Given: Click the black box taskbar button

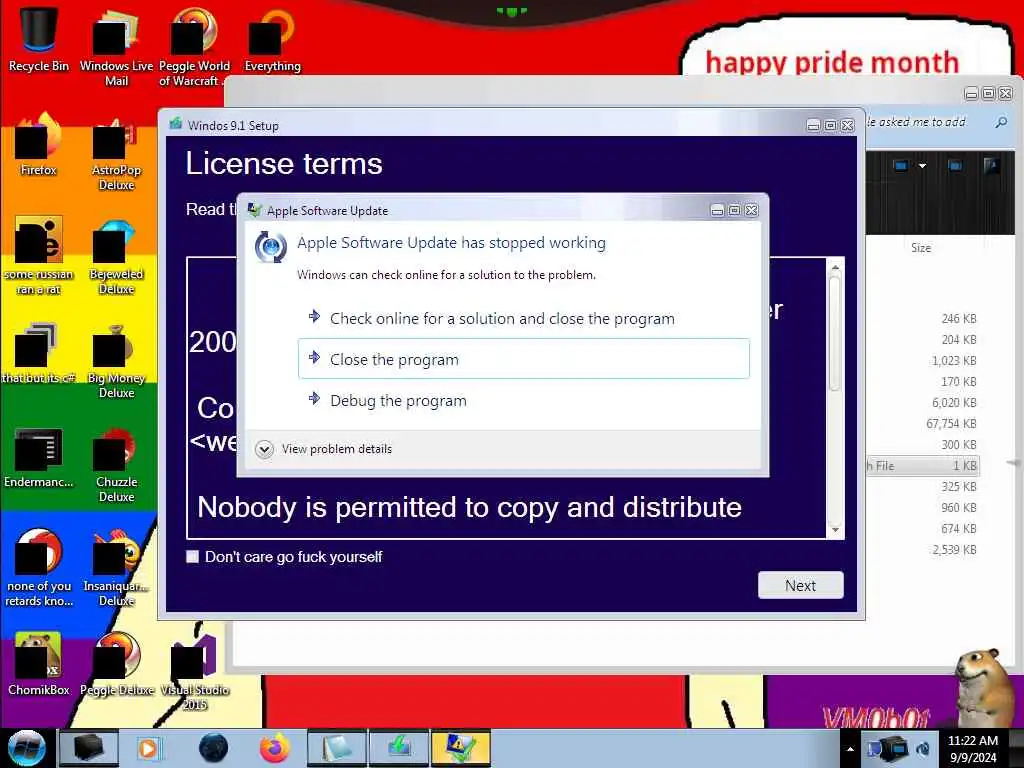Looking at the screenshot, I should [89, 748].
